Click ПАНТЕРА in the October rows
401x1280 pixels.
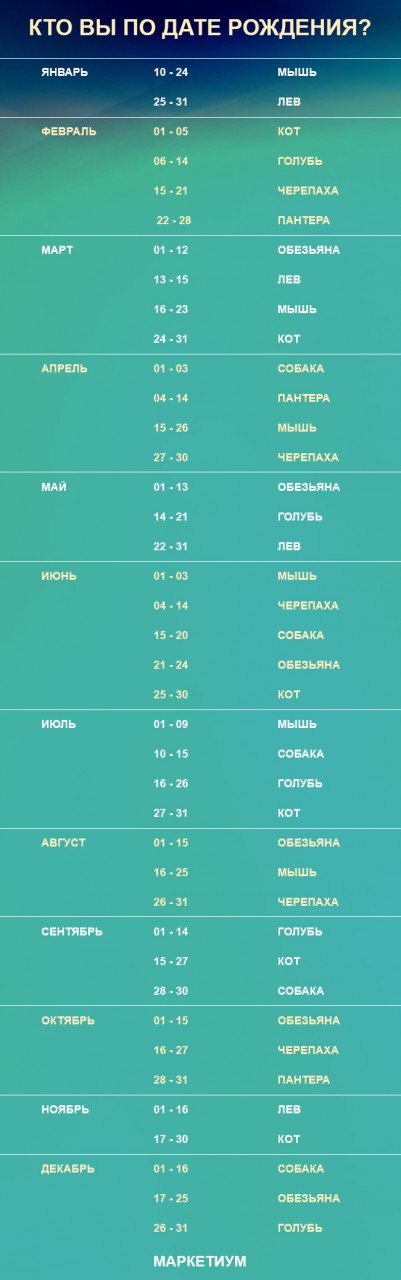pyautogui.click(x=304, y=1080)
